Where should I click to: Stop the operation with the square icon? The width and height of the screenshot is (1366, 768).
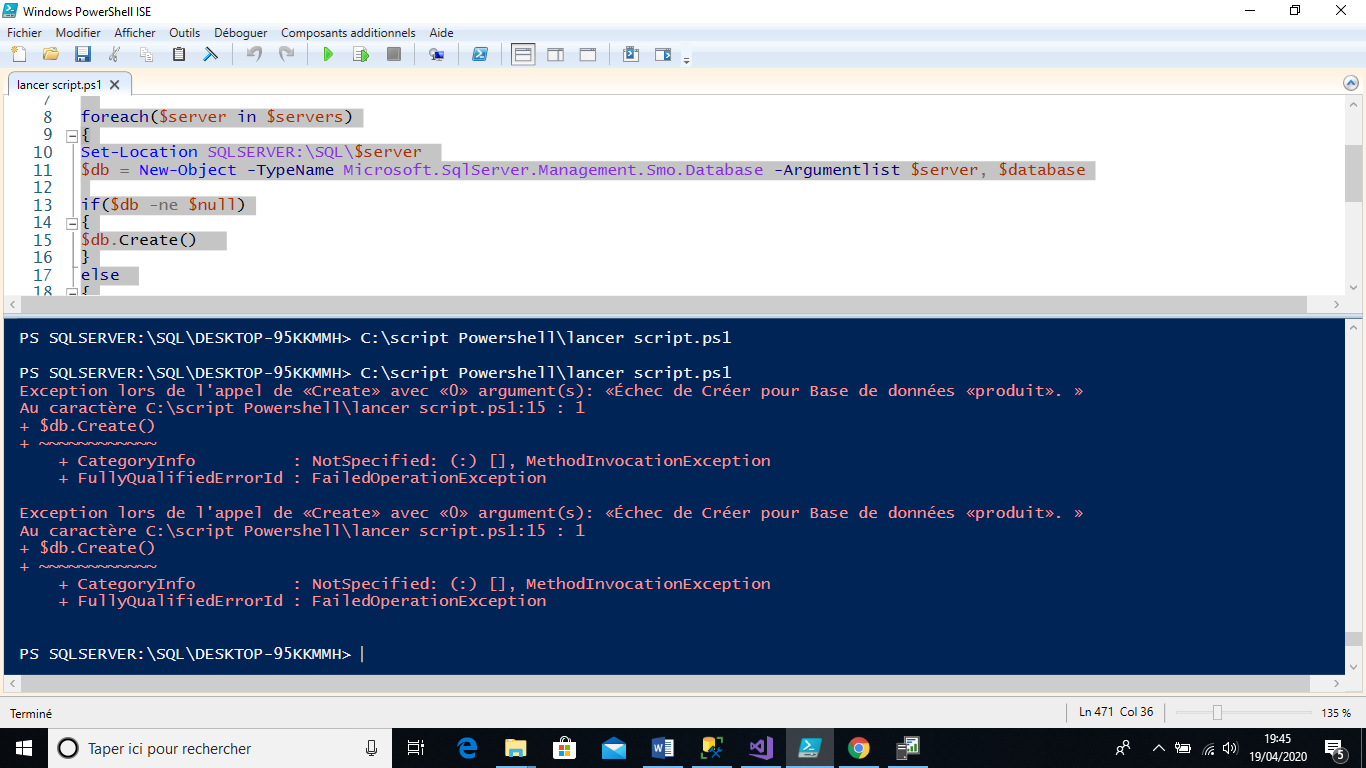pyautogui.click(x=394, y=54)
